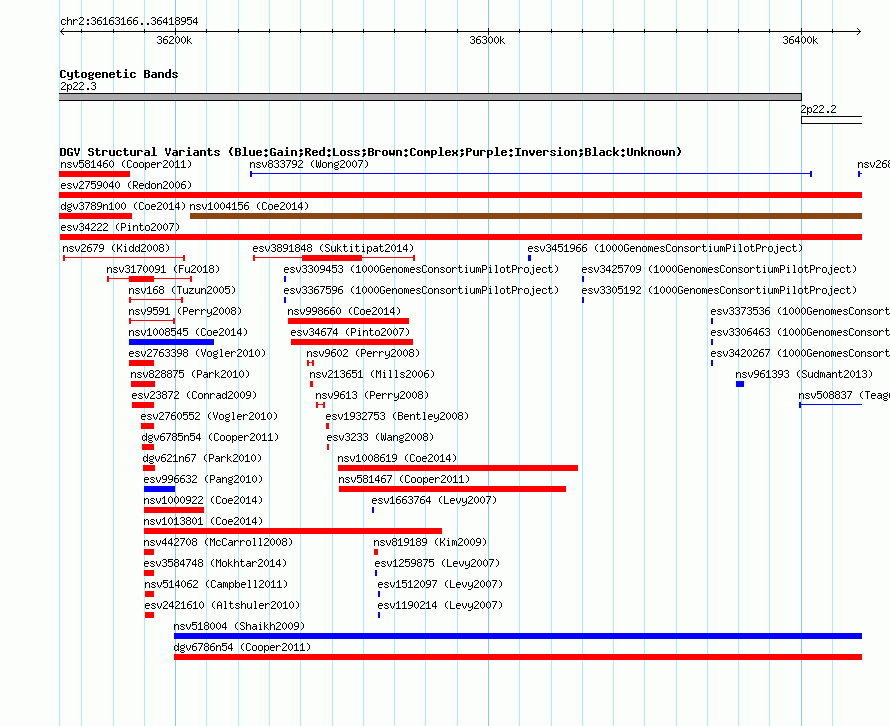The height and width of the screenshot is (726, 890).
Task: Click nsv9602 (Perry2008) label
Action: (x=363, y=354)
